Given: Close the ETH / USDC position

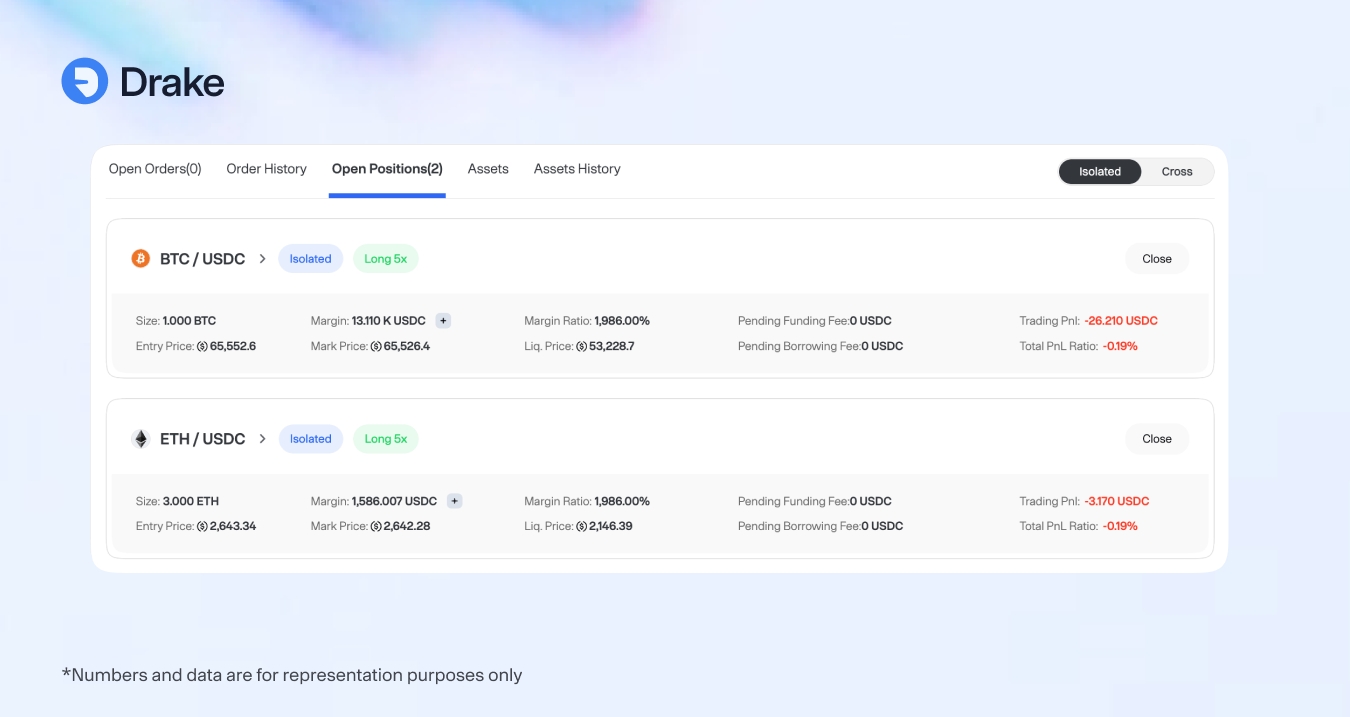Looking at the screenshot, I should click(1156, 439).
